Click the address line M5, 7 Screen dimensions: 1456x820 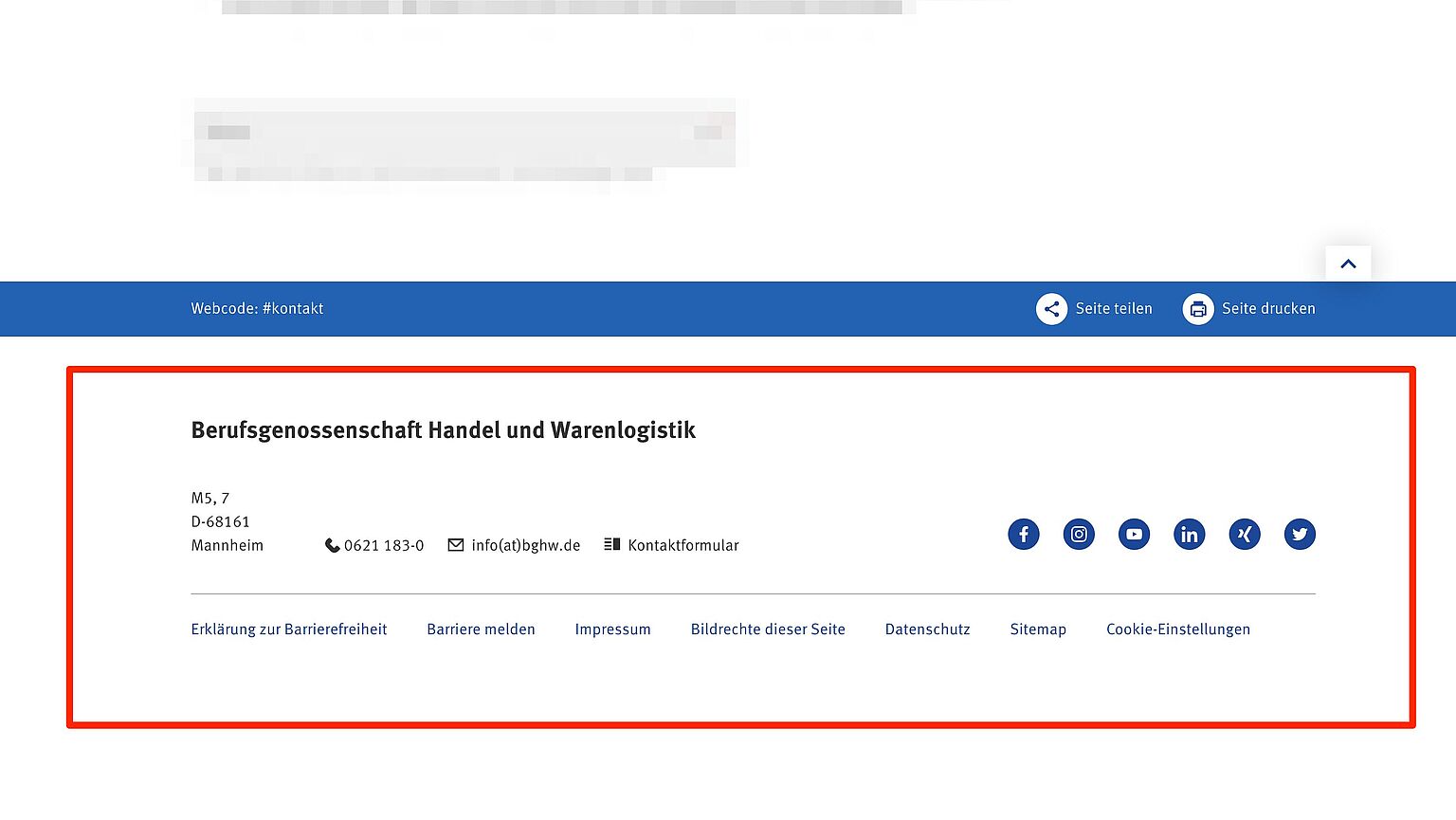[x=210, y=498]
